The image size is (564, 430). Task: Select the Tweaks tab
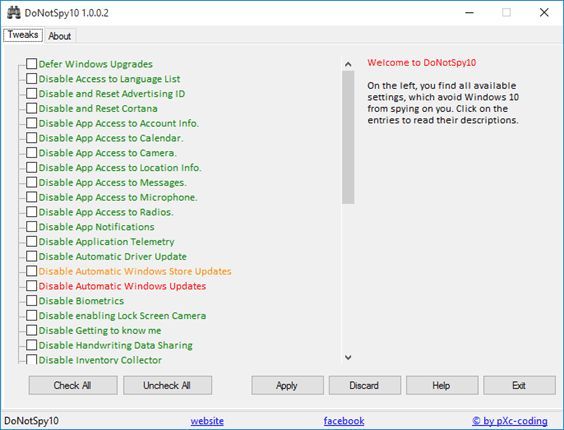pyautogui.click(x=23, y=35)
